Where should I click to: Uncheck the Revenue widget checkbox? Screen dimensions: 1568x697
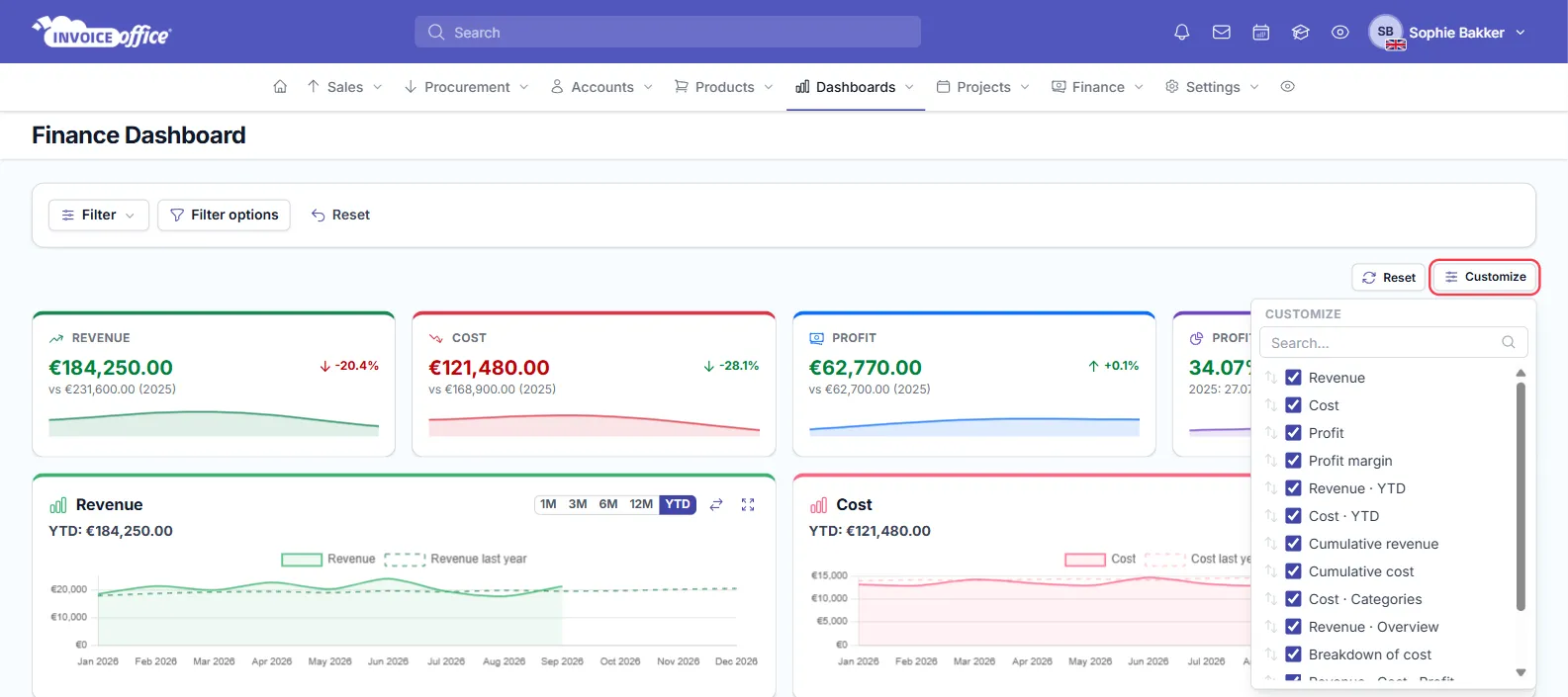pyautogui.click(x=1293, y=377)
